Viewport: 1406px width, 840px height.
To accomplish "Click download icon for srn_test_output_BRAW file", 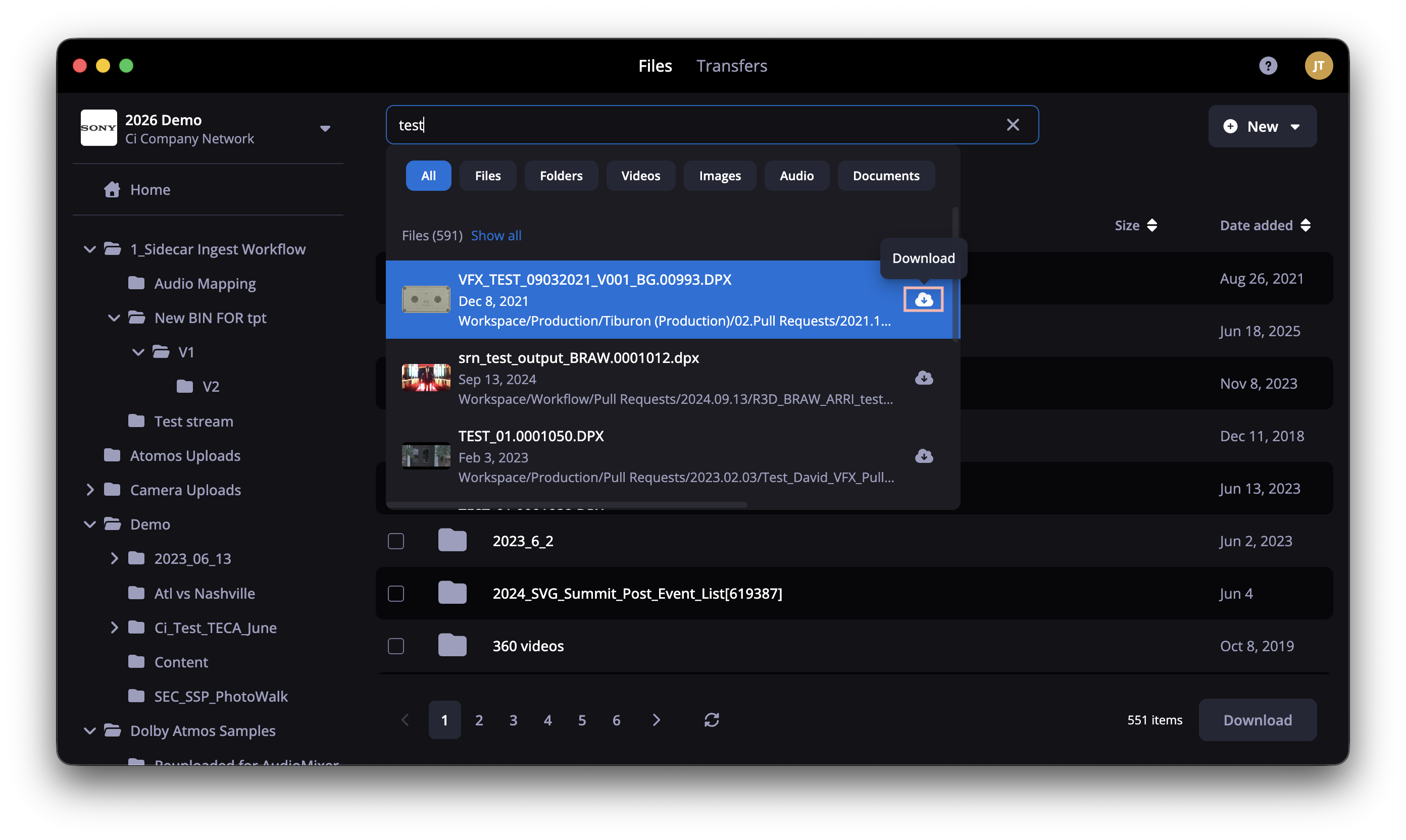I will click(924, 378).
